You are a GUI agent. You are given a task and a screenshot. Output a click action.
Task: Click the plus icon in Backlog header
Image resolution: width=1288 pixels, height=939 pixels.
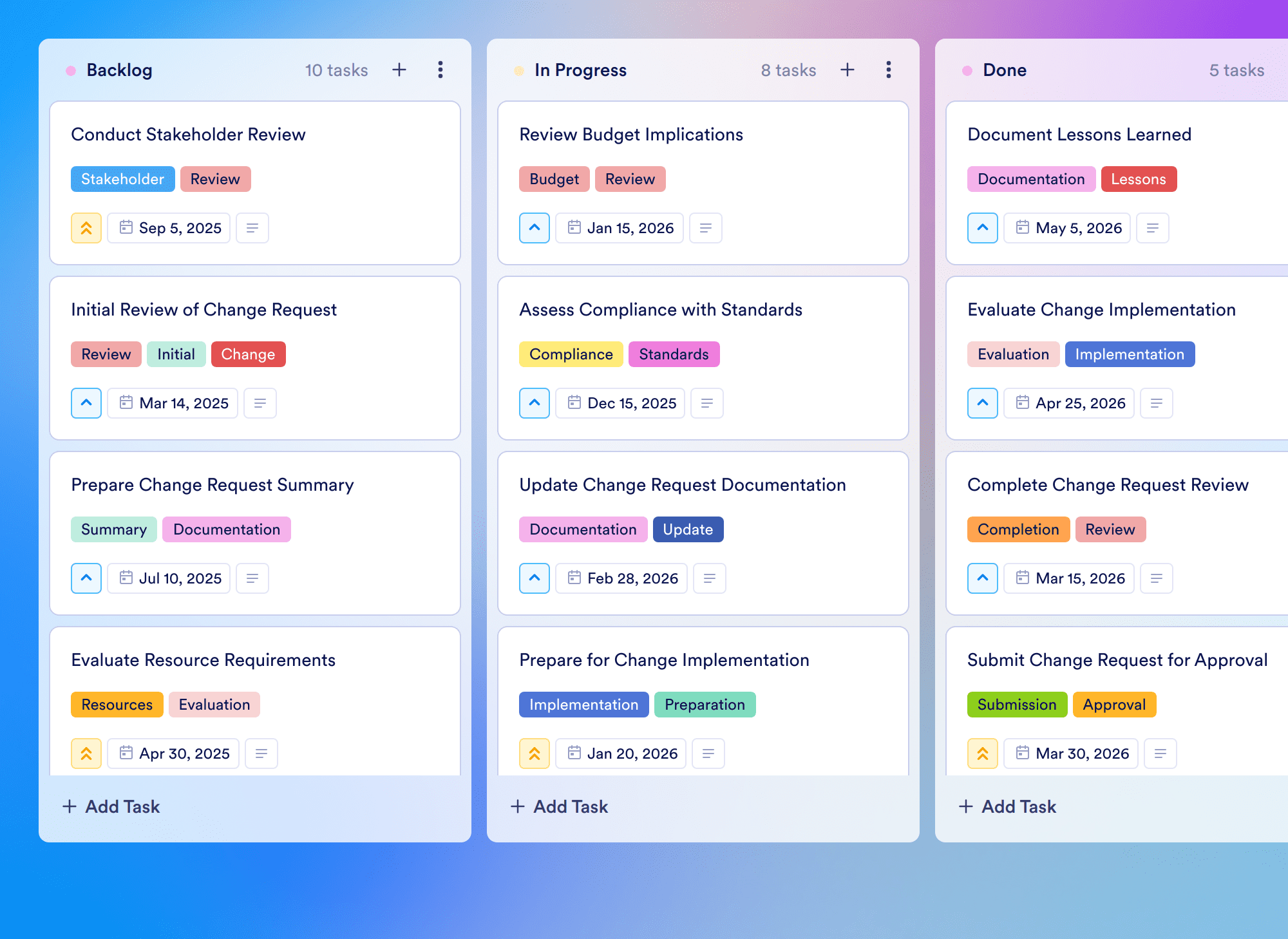click(x=399, y=70)
